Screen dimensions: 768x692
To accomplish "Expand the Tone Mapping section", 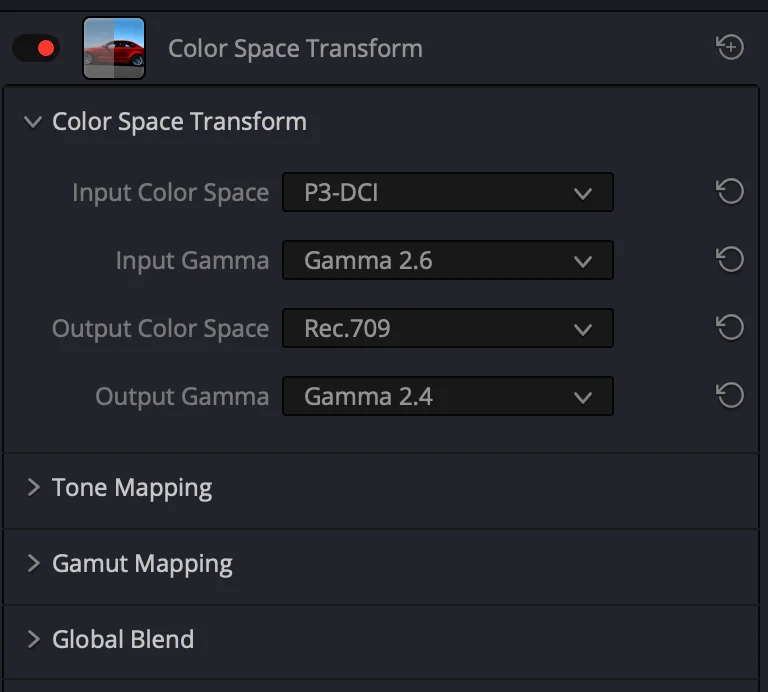I will click(x=33, y=487).
